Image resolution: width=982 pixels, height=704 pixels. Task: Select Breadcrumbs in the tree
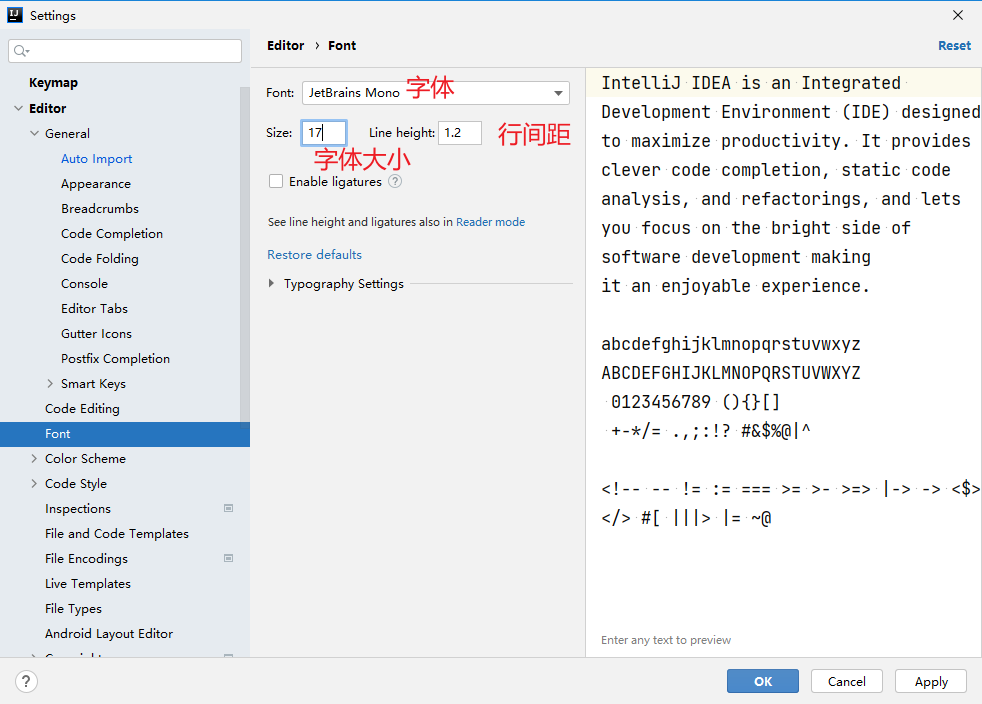coord(100,209)
